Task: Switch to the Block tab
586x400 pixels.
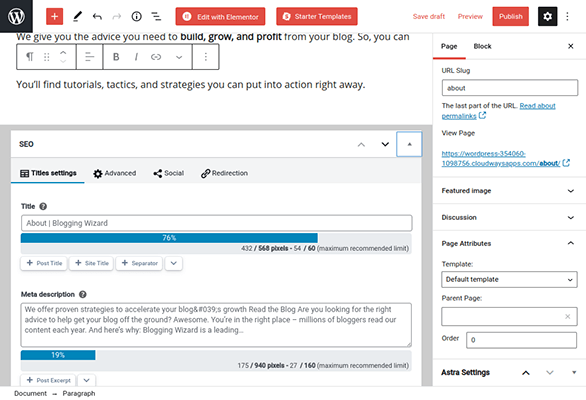Action: [x=482, y=46]
